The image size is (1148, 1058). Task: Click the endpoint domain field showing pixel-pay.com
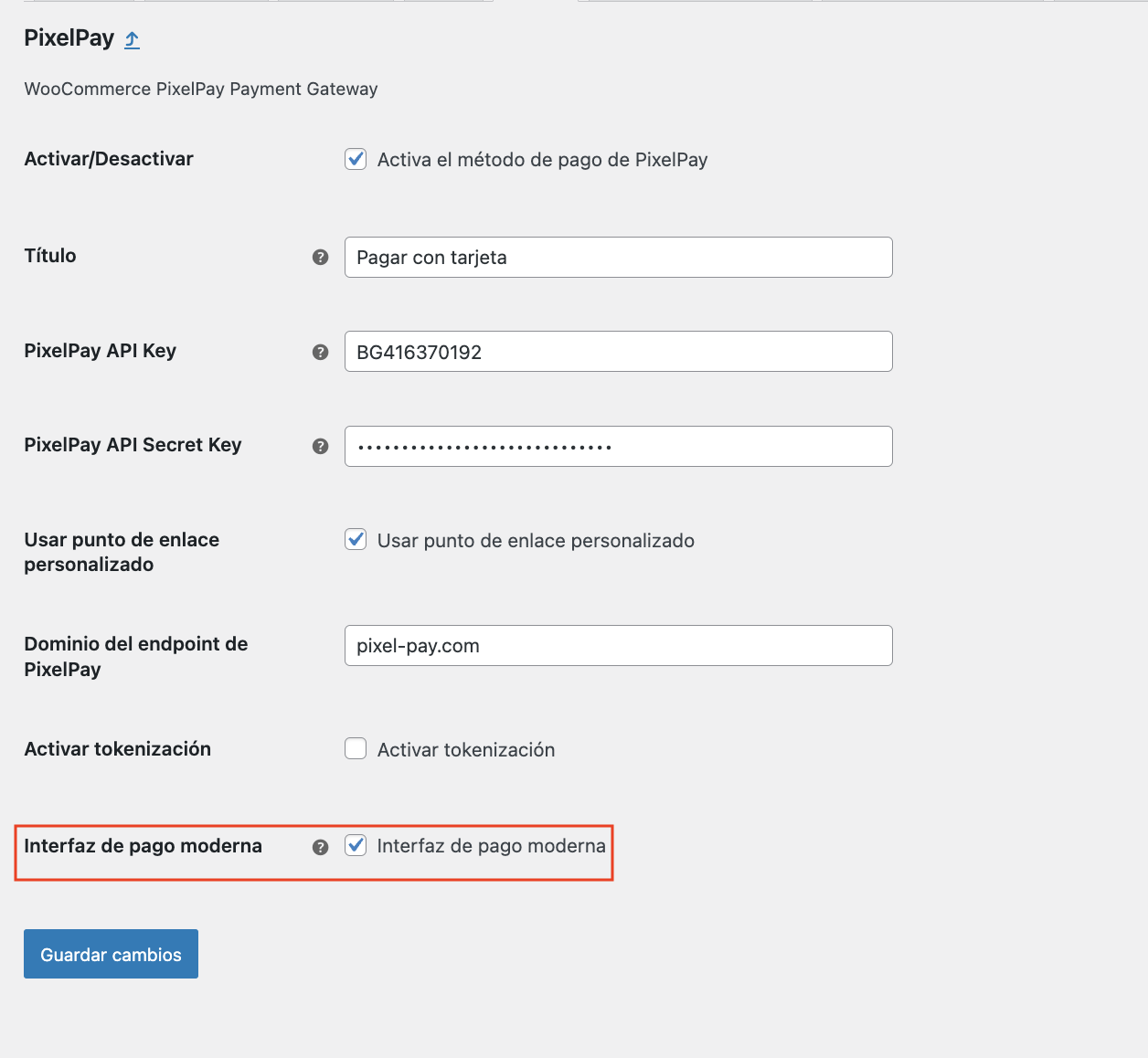click(618, 646)
